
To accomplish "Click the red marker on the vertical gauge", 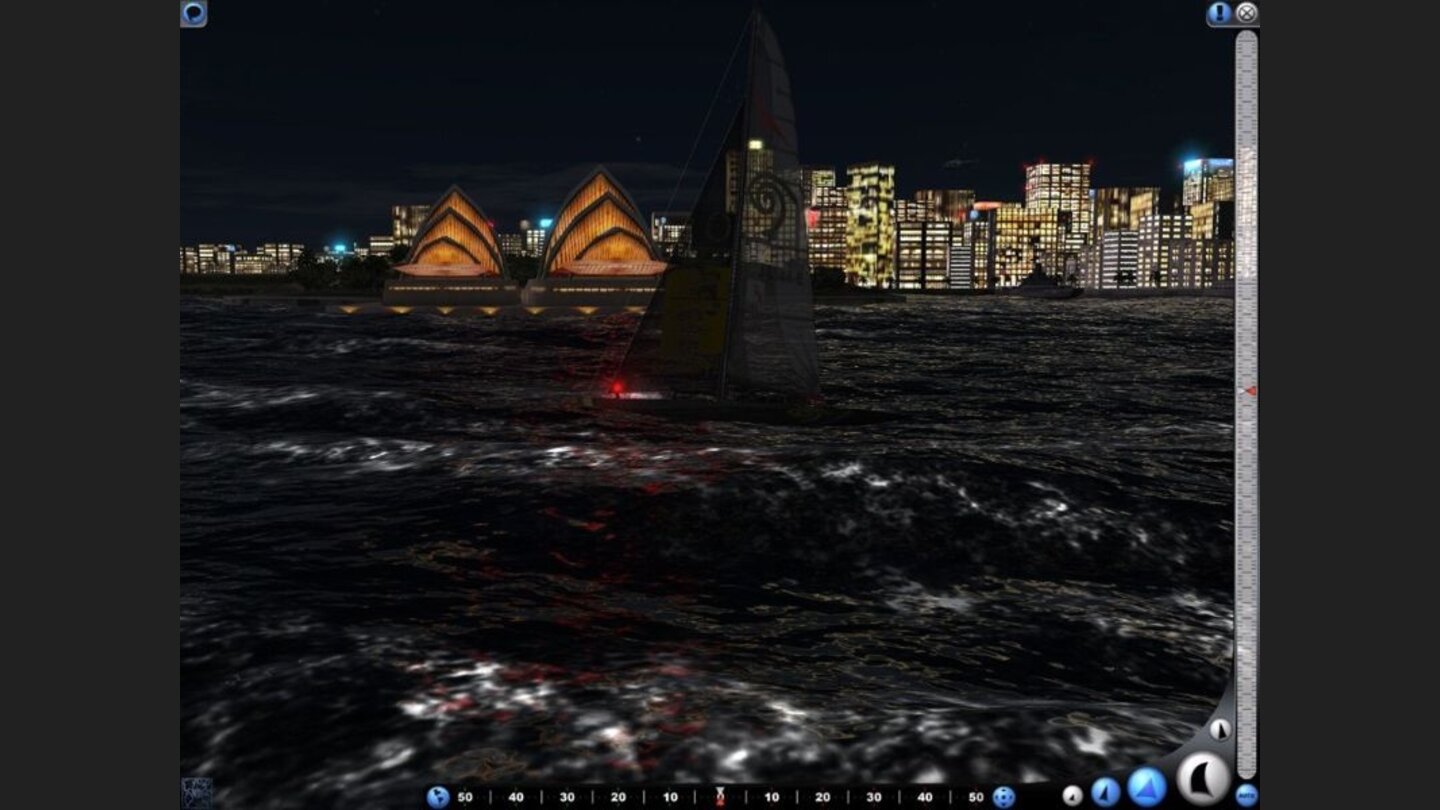I will click(x=1249, y=391).
